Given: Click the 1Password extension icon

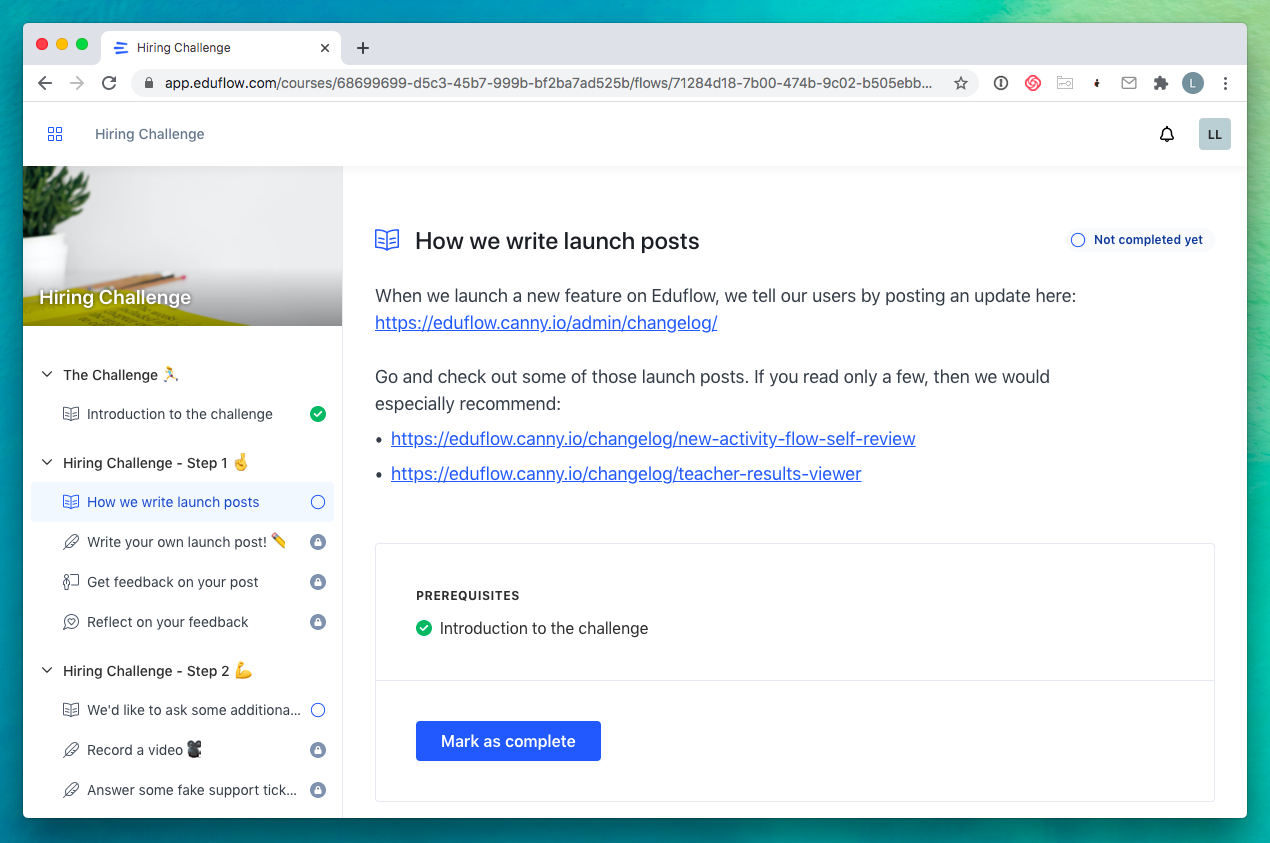Looking at the screenshot, I should click(x=1001, y=83).
